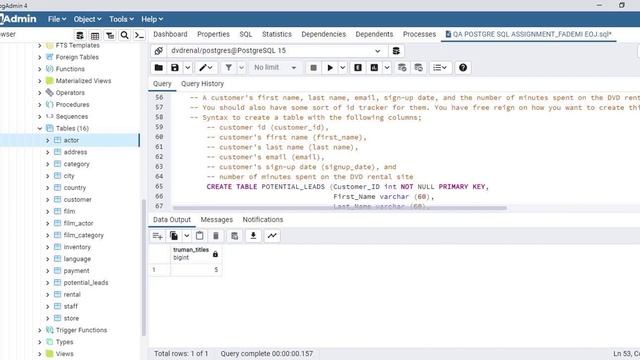The image size is (640, 360).
Task: Open Explain options dropdown arrow
Action: pos(387,68)
